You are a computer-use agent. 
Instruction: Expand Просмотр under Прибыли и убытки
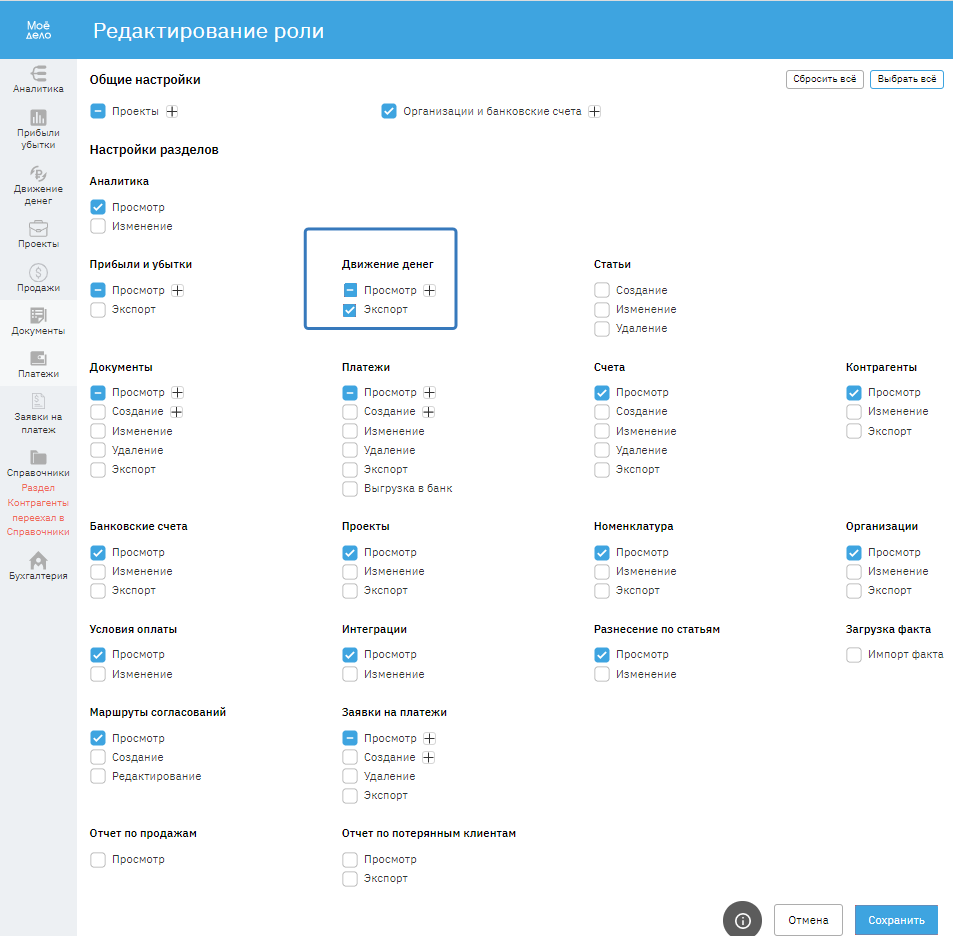(177, 291)
